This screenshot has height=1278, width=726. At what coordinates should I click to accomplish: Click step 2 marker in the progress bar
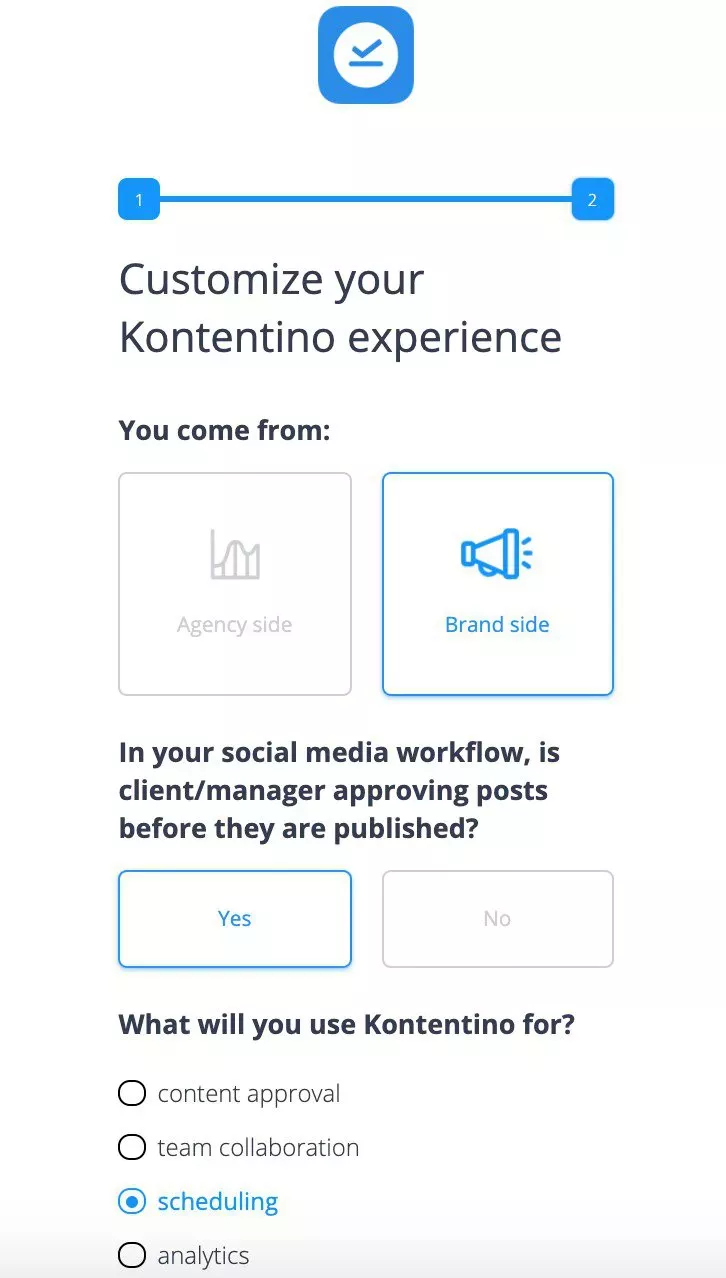pos(592,199)
